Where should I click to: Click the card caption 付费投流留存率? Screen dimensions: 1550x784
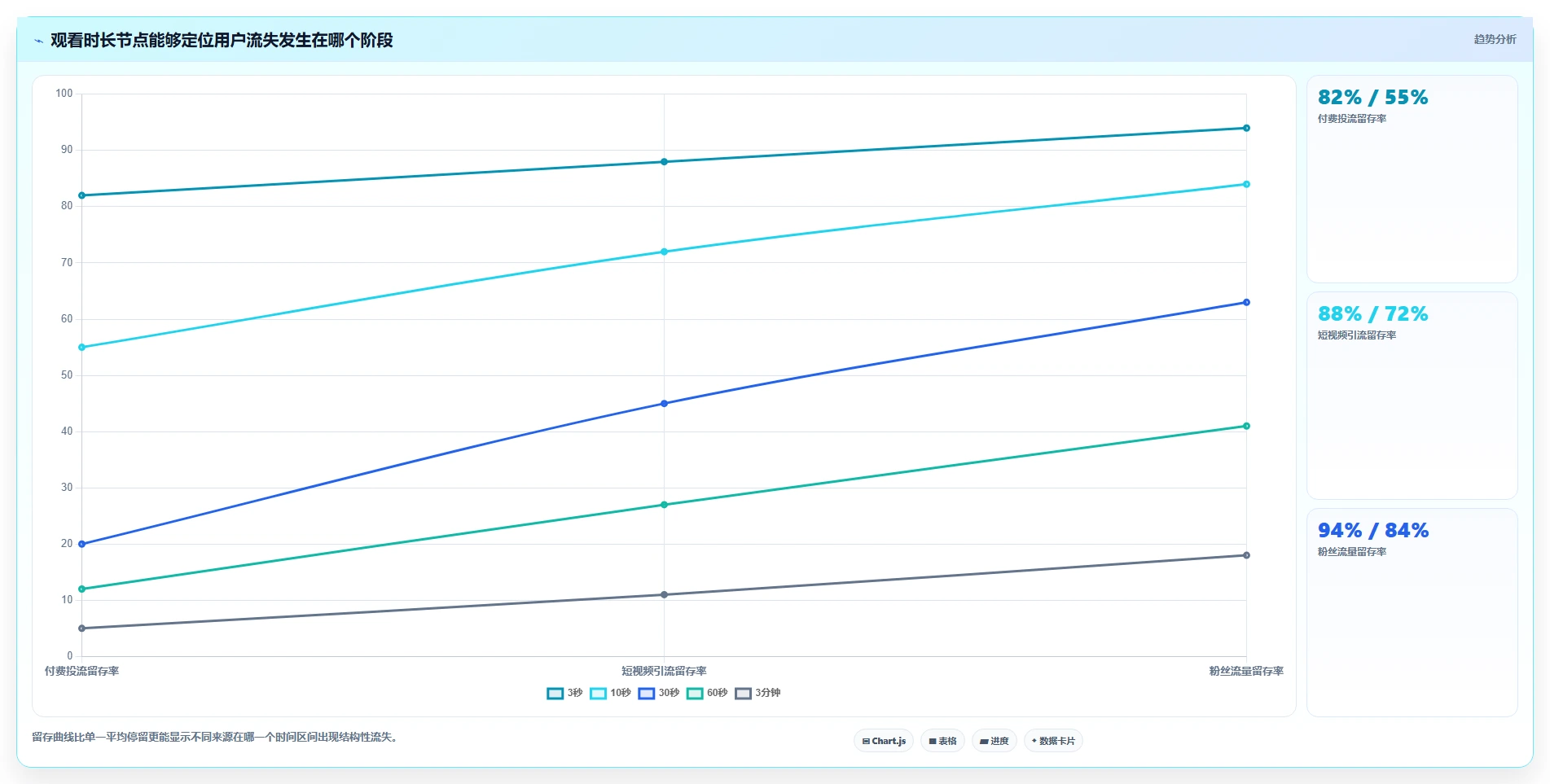click(1352, 119)
